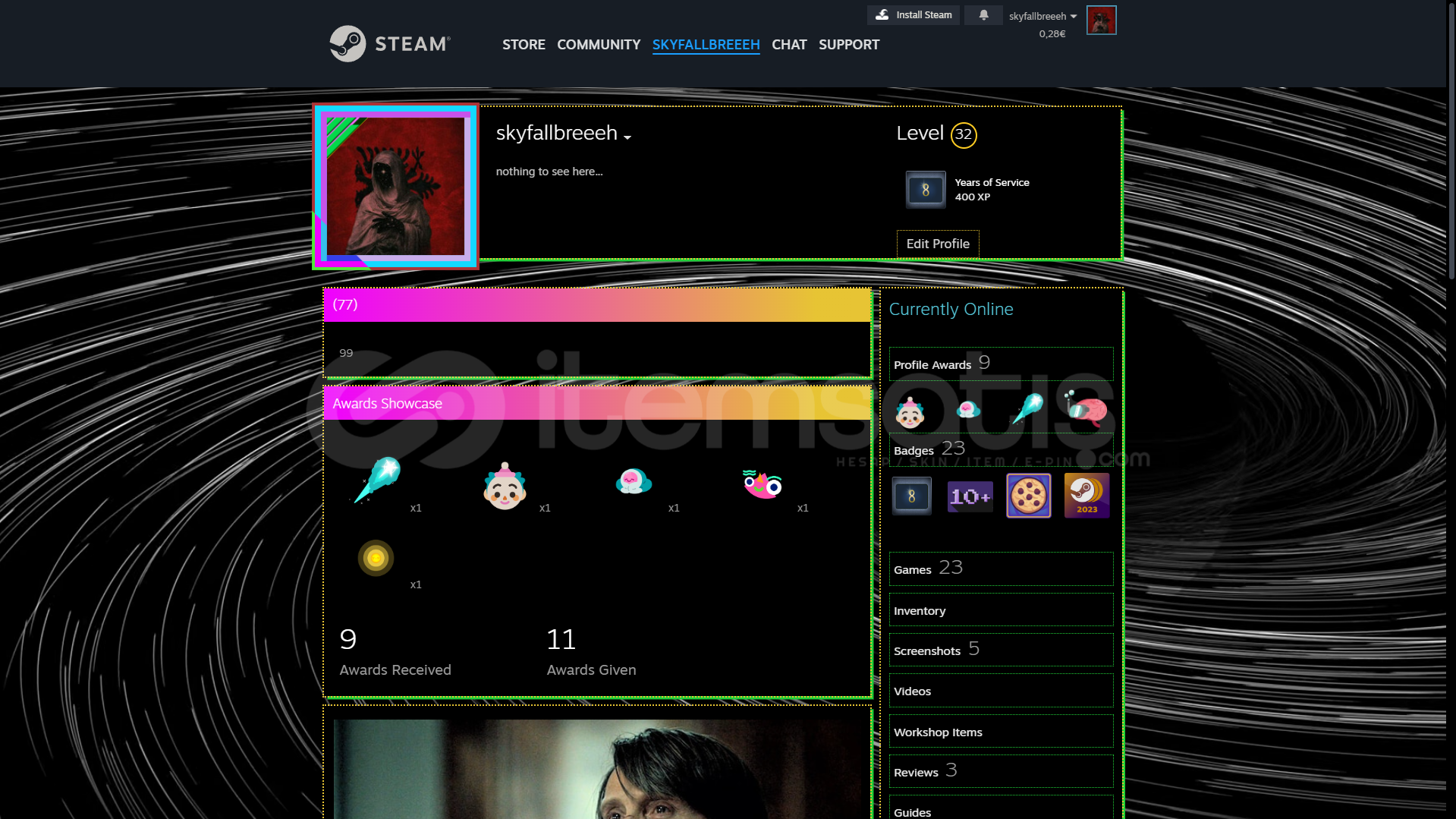
Task: Open the notifications bell icon
Action: tap(983, 15)
